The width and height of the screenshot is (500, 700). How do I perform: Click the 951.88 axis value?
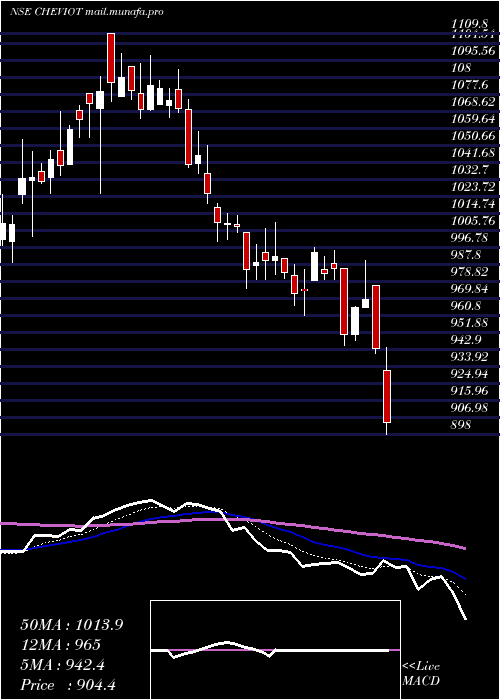coord(470,322)
